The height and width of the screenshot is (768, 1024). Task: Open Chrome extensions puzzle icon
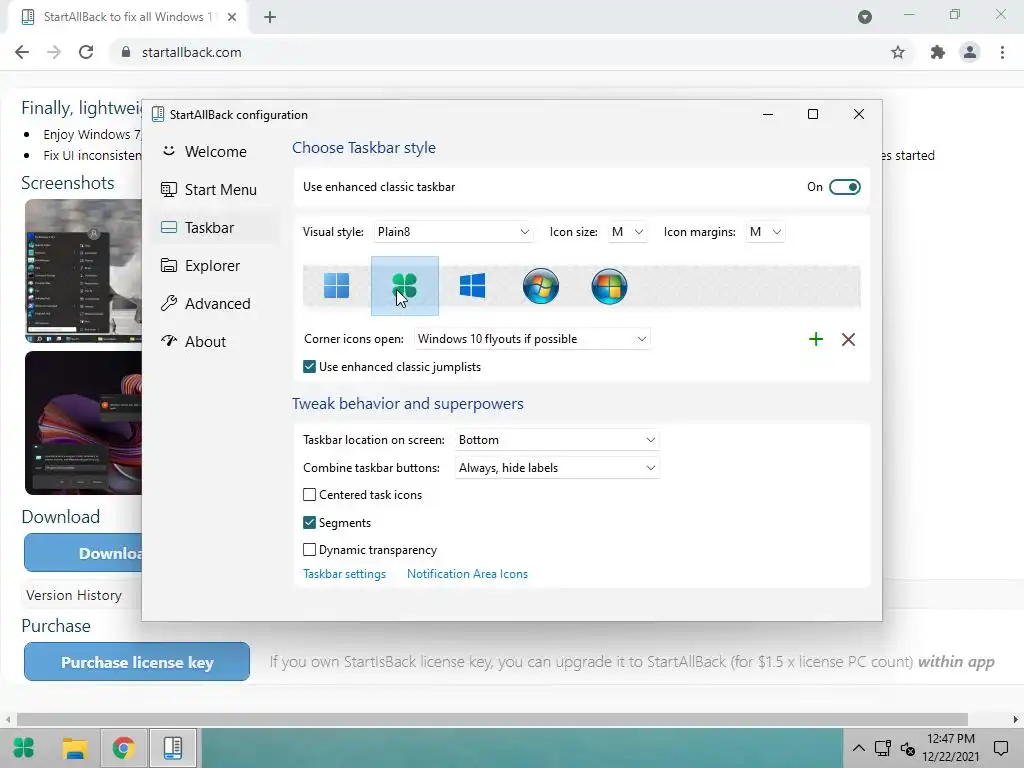(938, 52)
